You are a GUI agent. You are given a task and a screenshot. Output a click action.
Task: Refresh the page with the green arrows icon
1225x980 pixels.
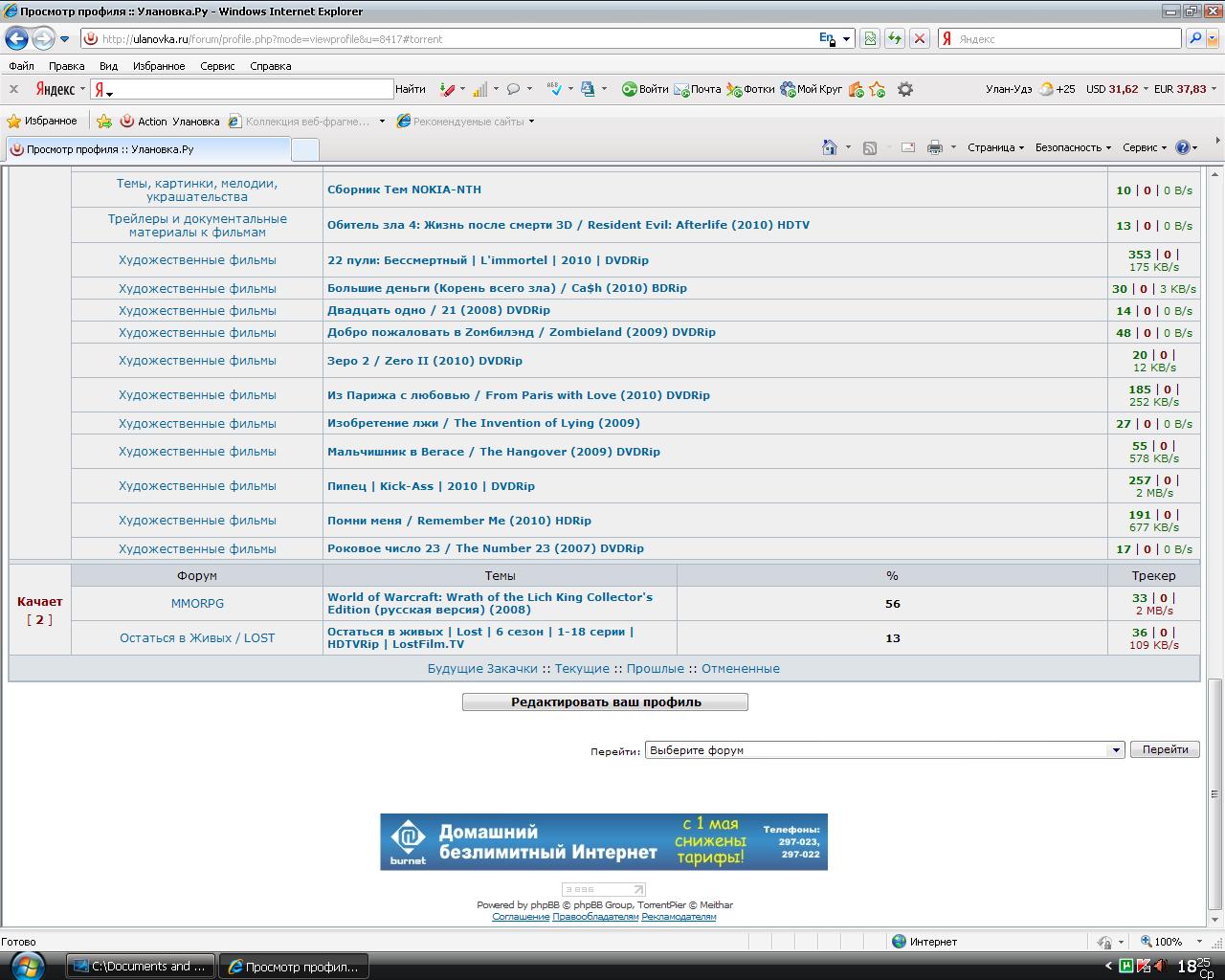pyautogui.click(x=894, y=38)
